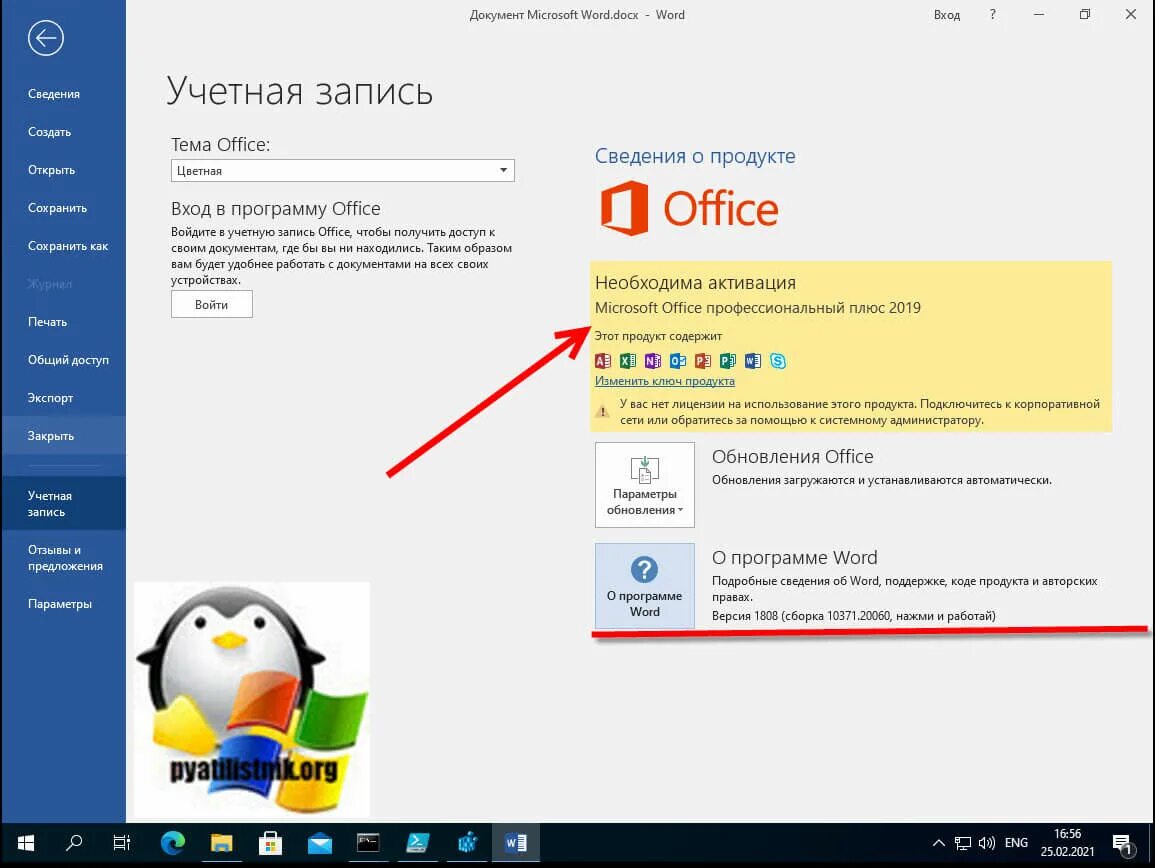Image resolution: width=1155 pixels, height=868 pixels.
Task: Click the Изменить ключ продукта link
Action: coord(664,381)
